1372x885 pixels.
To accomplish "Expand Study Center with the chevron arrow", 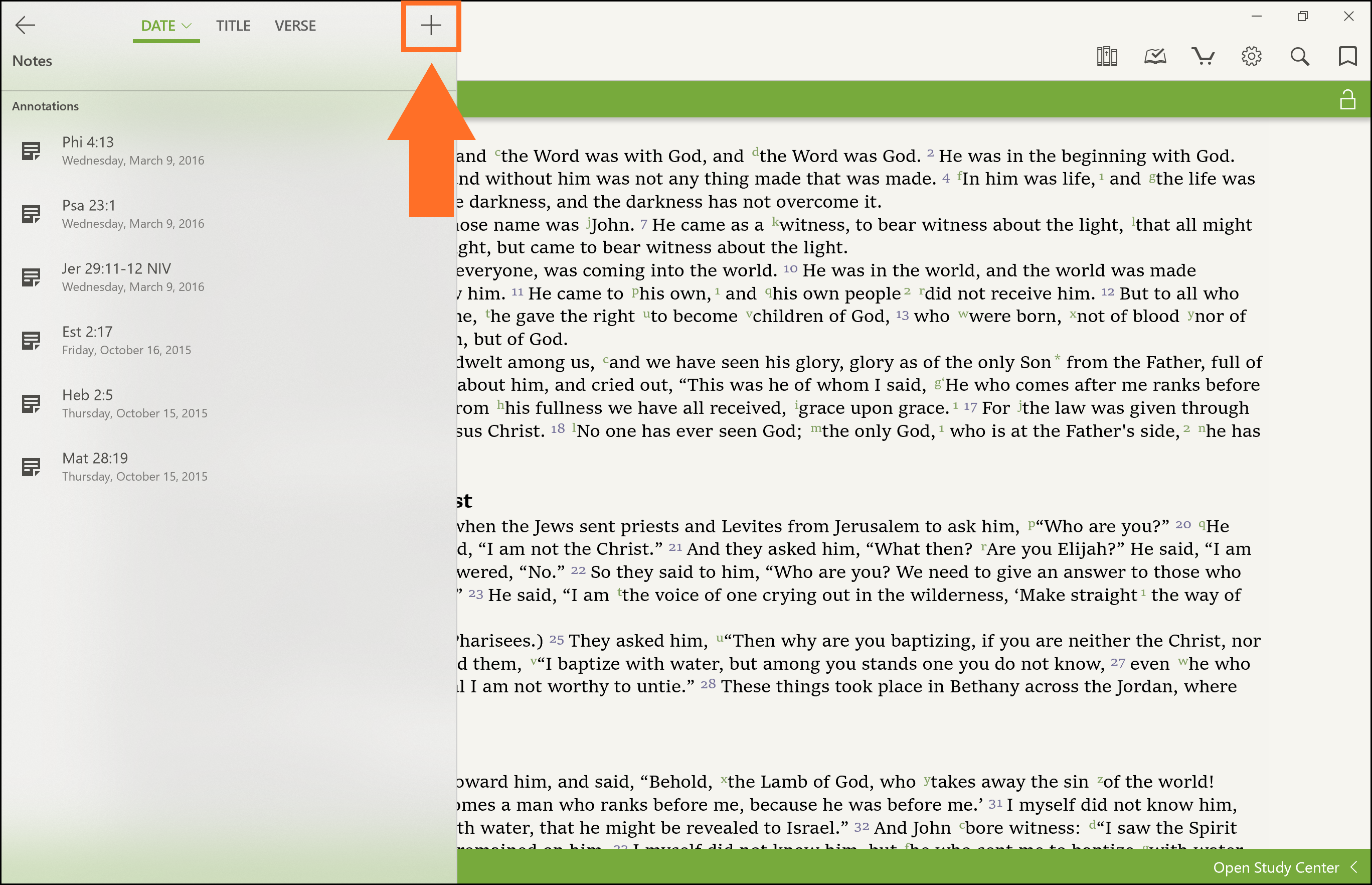I will pos(1353,867).
